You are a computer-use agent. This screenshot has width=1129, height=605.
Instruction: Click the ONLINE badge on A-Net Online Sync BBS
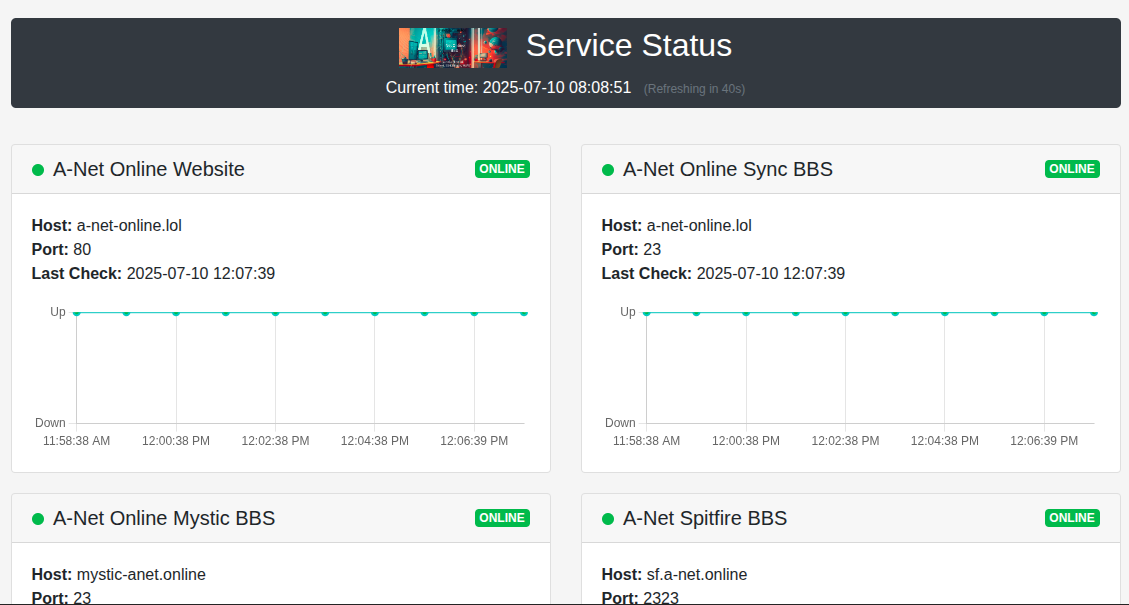point(1072,169)
